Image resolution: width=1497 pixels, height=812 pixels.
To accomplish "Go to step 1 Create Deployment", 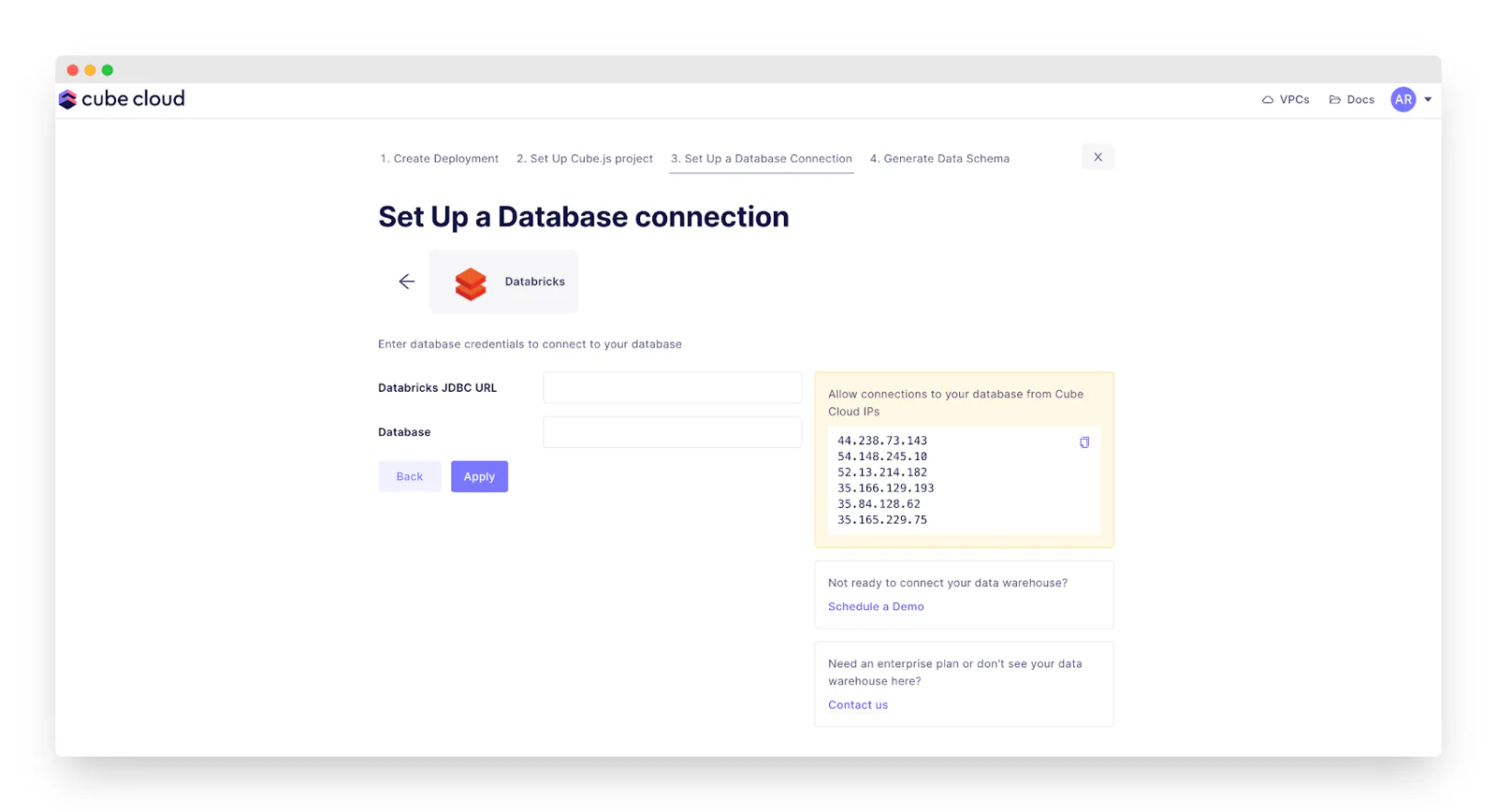I will tap(439, 158).
